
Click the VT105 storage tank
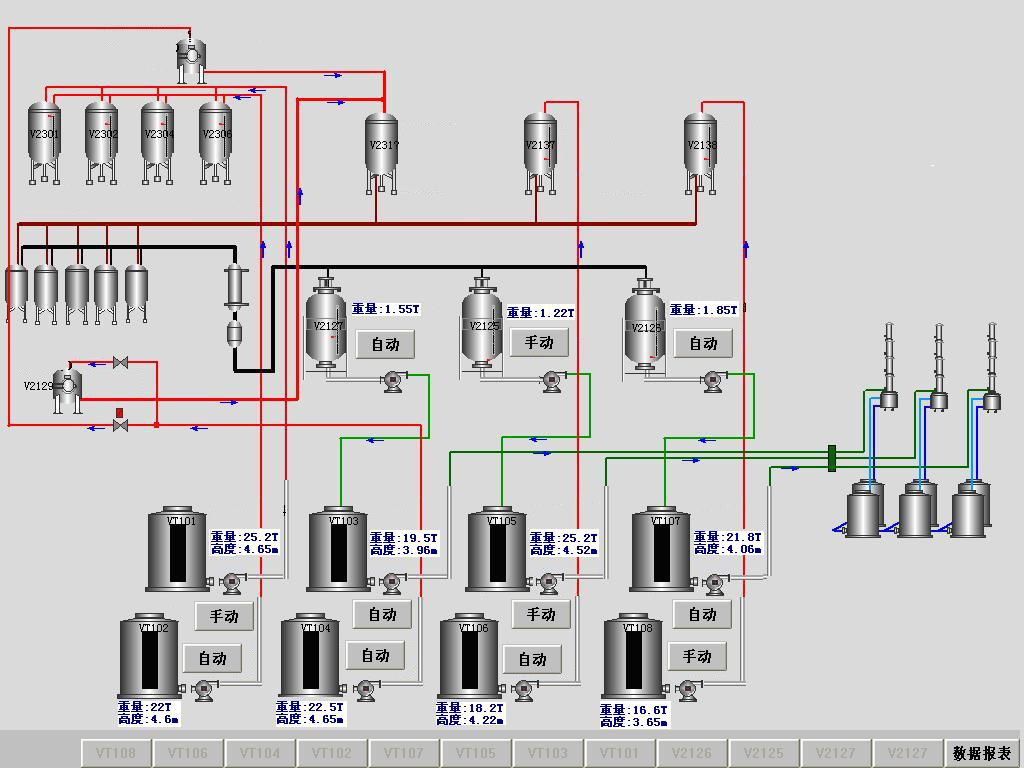[x=498, y=550]
